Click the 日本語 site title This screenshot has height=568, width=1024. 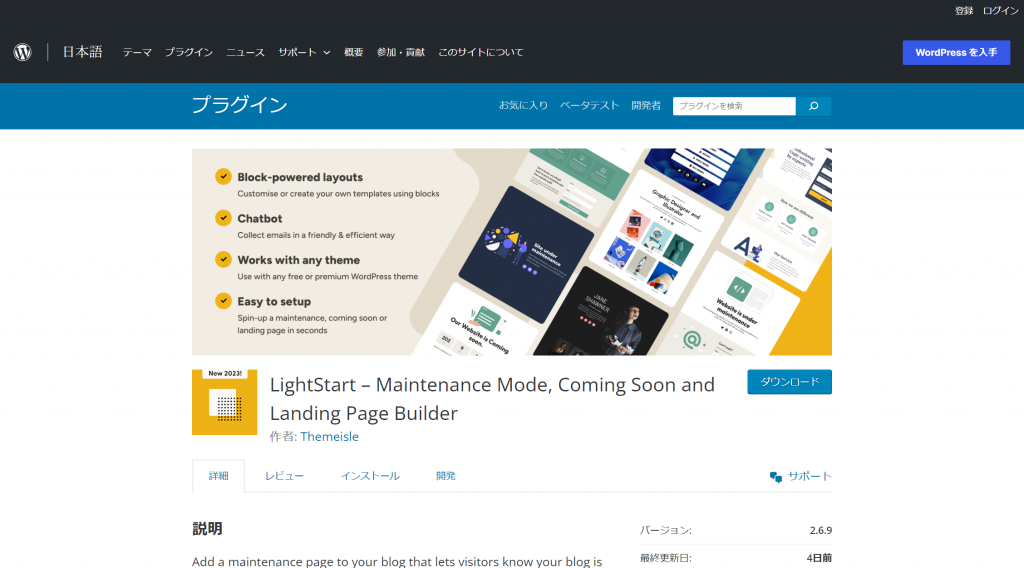tap(82, 52)
